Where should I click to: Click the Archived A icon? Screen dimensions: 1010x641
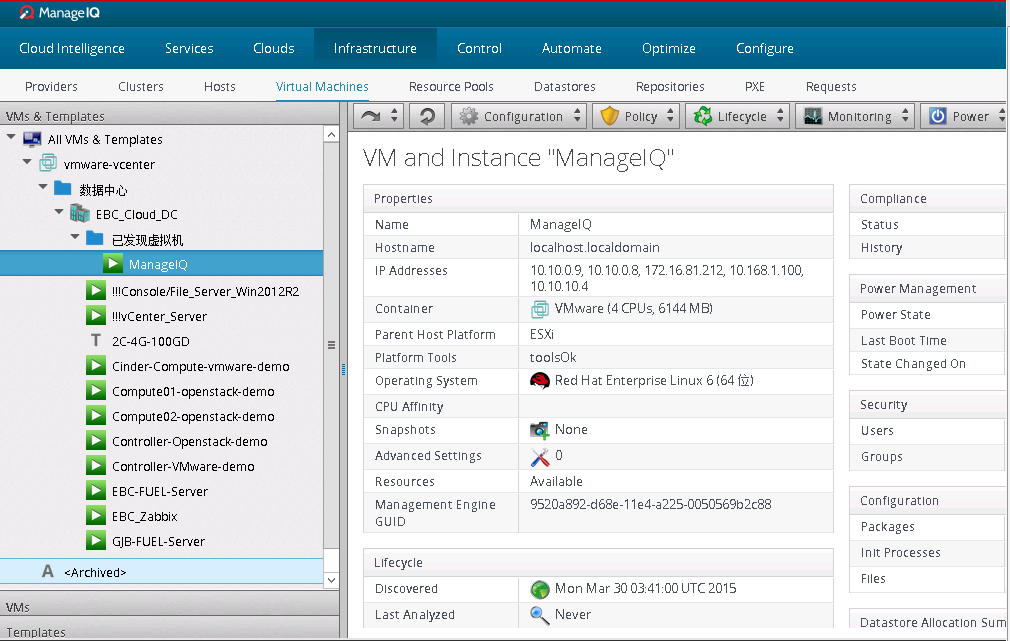[x=48, y=571]
